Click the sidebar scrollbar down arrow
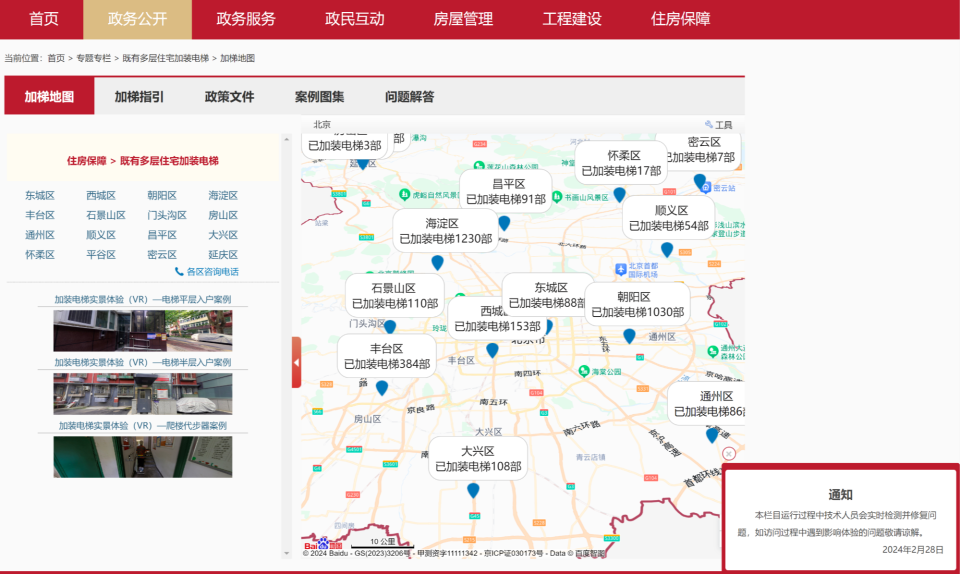Image resolution: width=960 pixels, height=574 pixels. (287, 553)
